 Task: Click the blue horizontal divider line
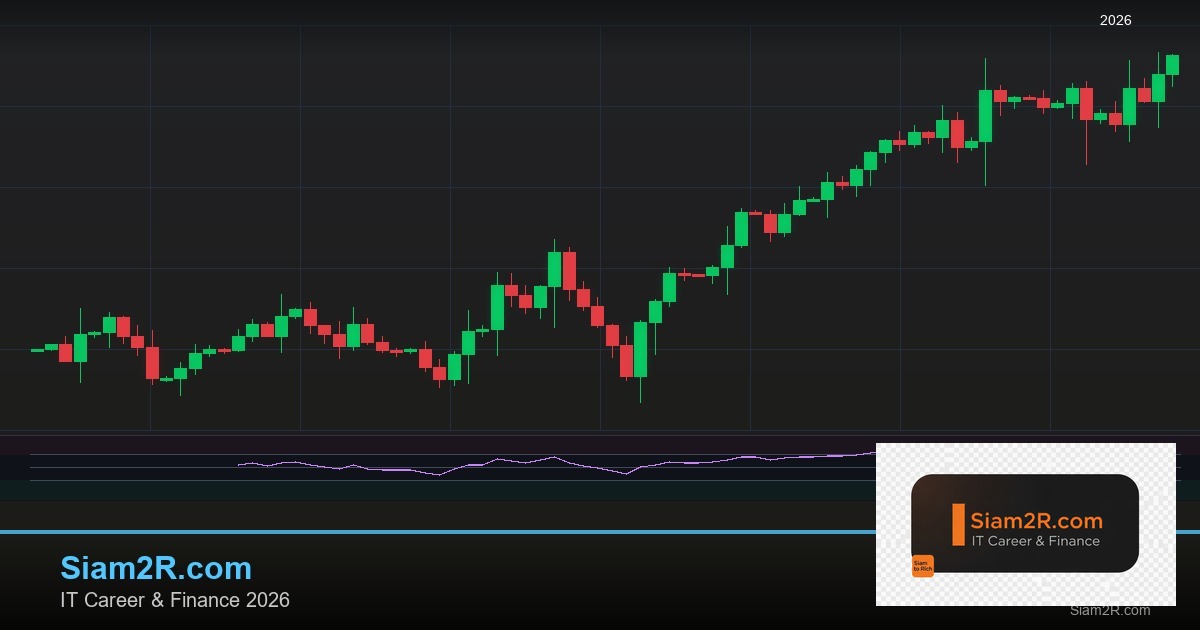[x=400, y=532]
